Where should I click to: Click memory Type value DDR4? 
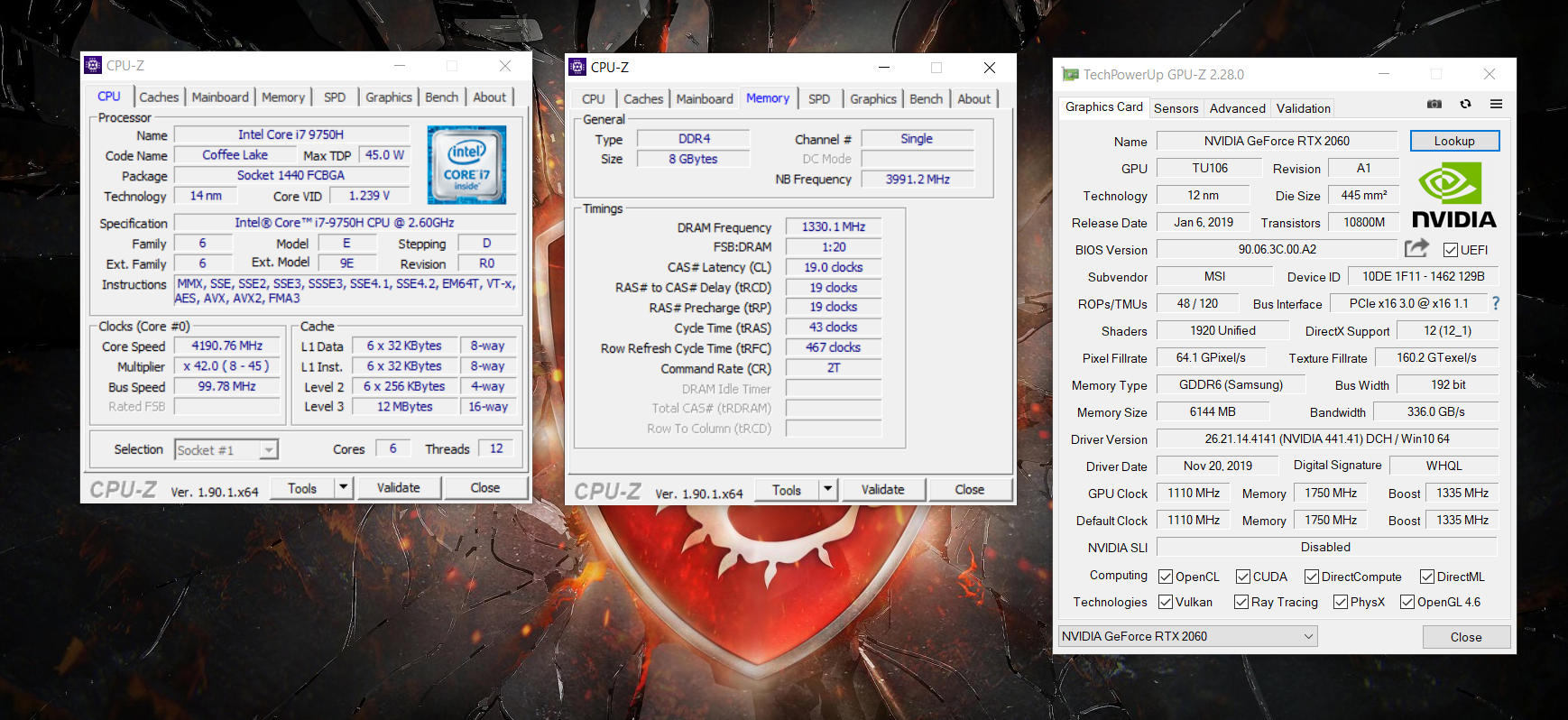point(695,139)
